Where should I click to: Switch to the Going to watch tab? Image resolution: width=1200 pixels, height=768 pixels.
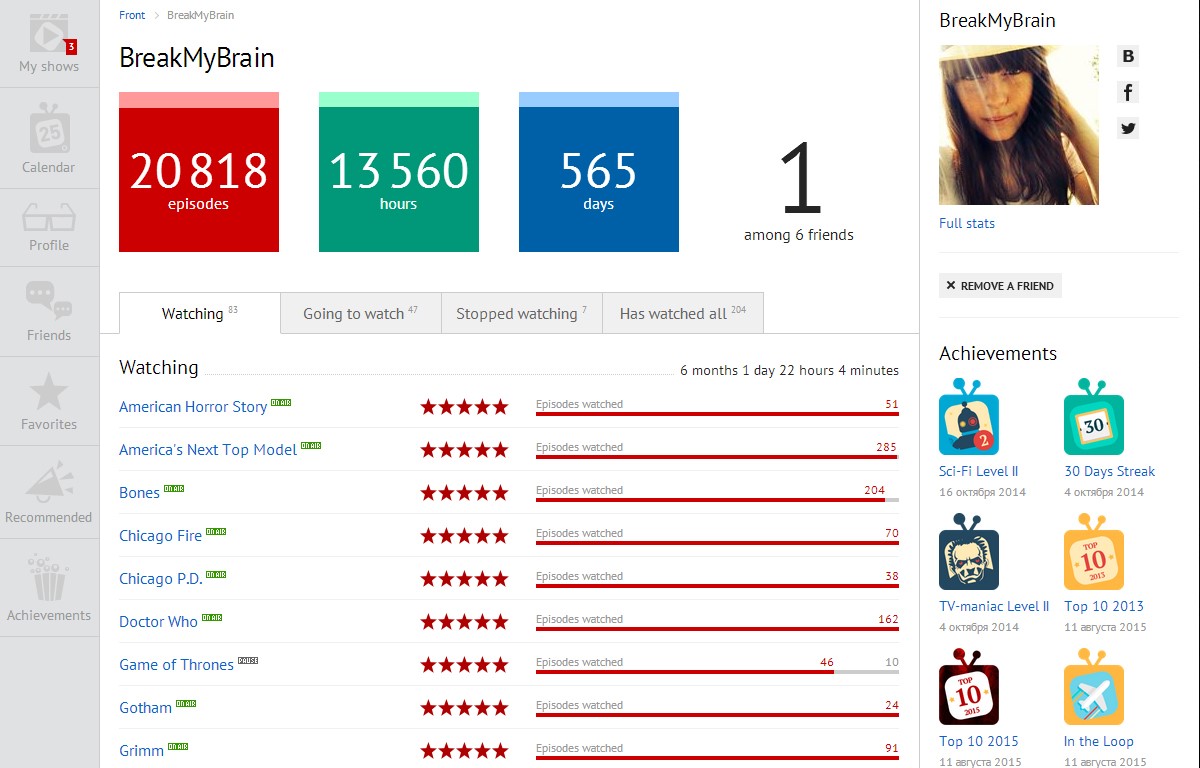[360, 313]
